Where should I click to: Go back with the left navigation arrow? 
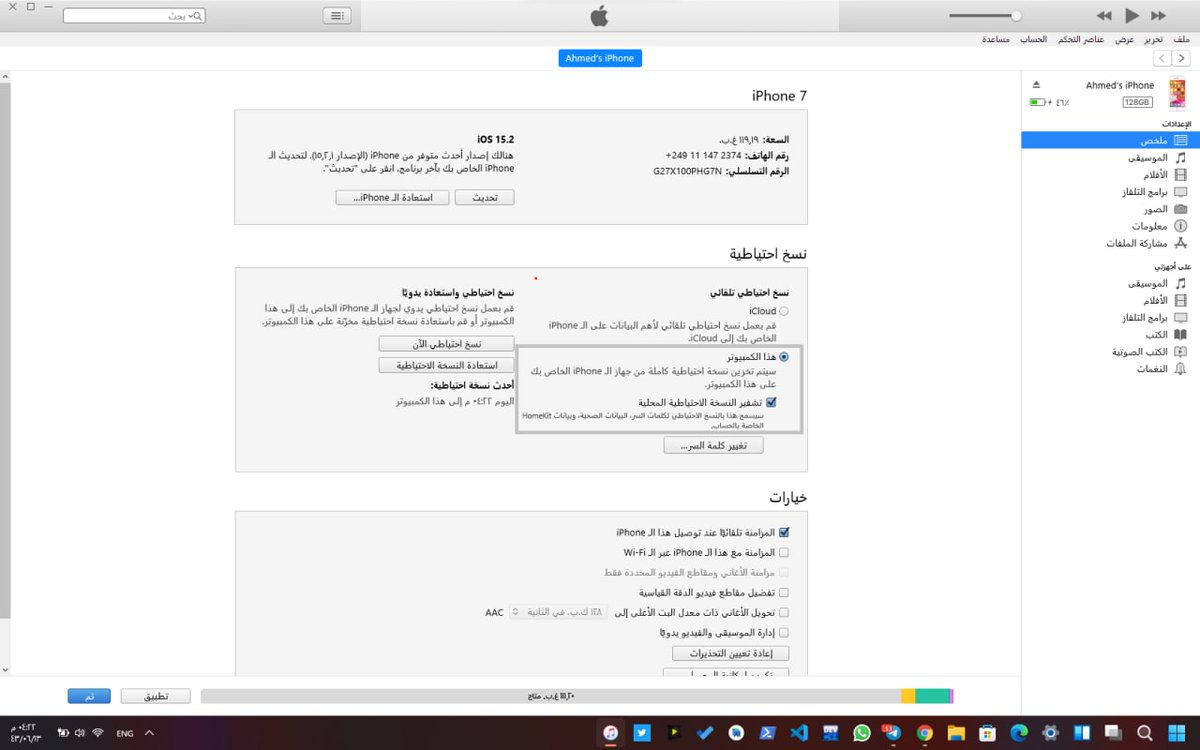[x=1162, y=59]
